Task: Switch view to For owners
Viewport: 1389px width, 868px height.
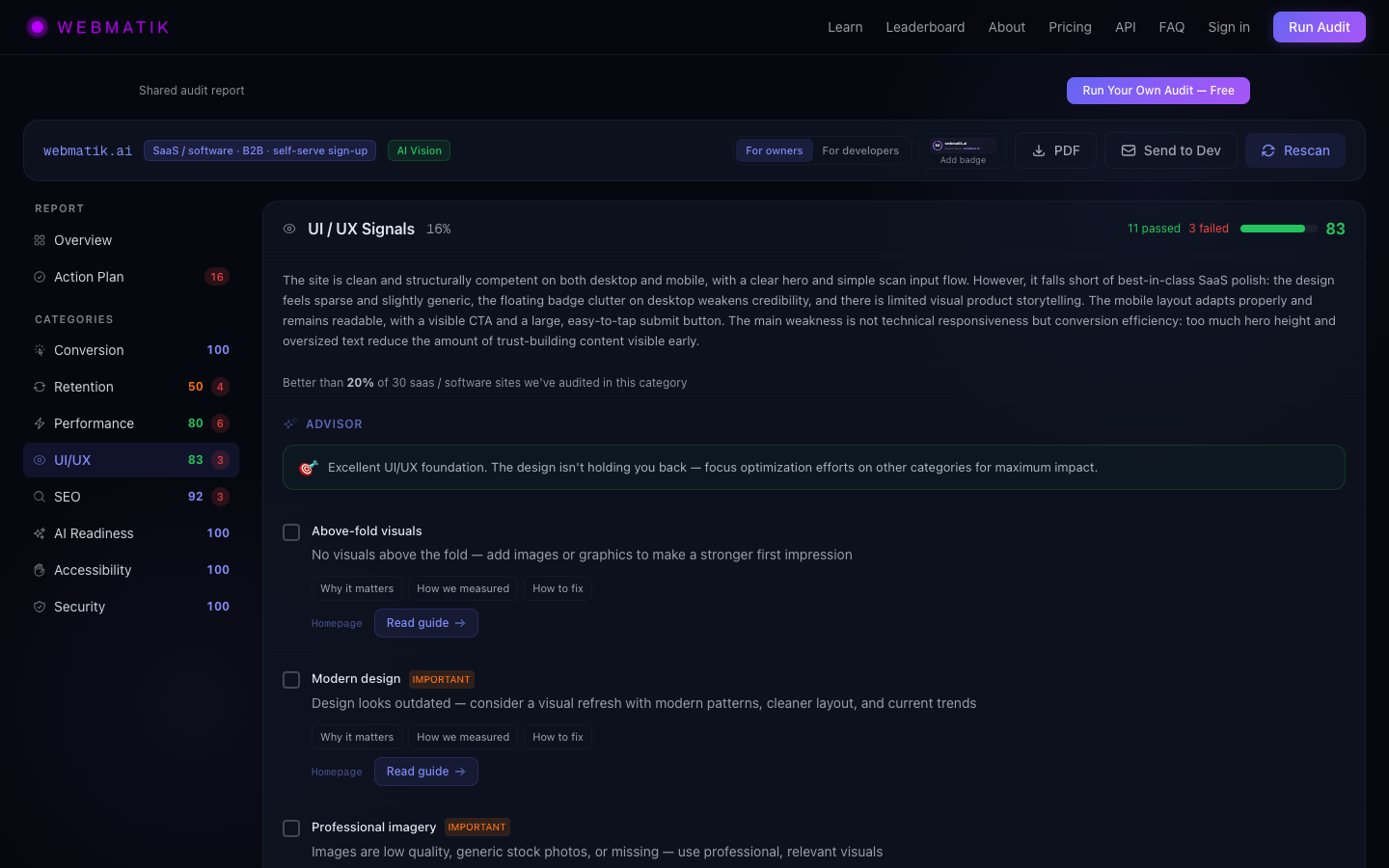Action: point(774,150)
